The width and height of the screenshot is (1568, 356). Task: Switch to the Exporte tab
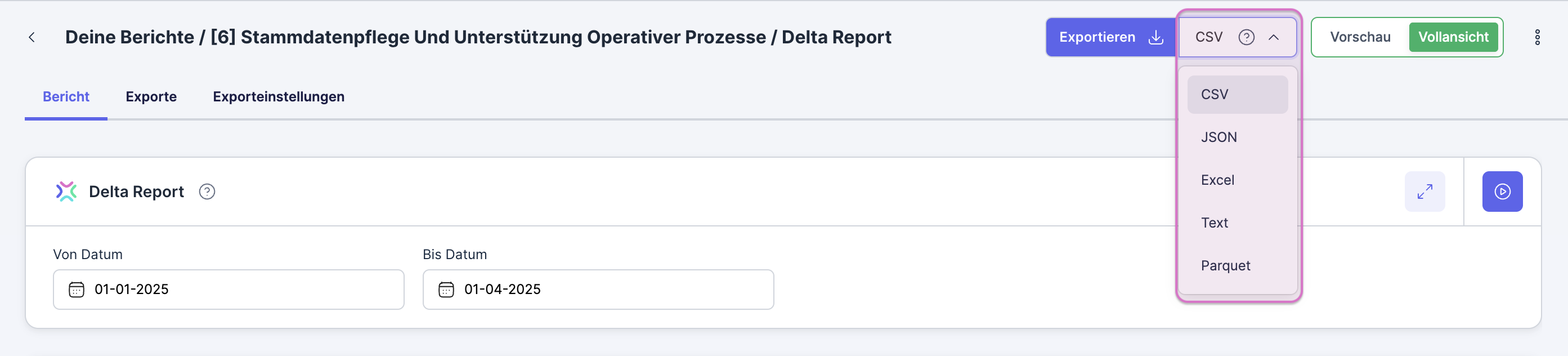(x=151, y=96)
